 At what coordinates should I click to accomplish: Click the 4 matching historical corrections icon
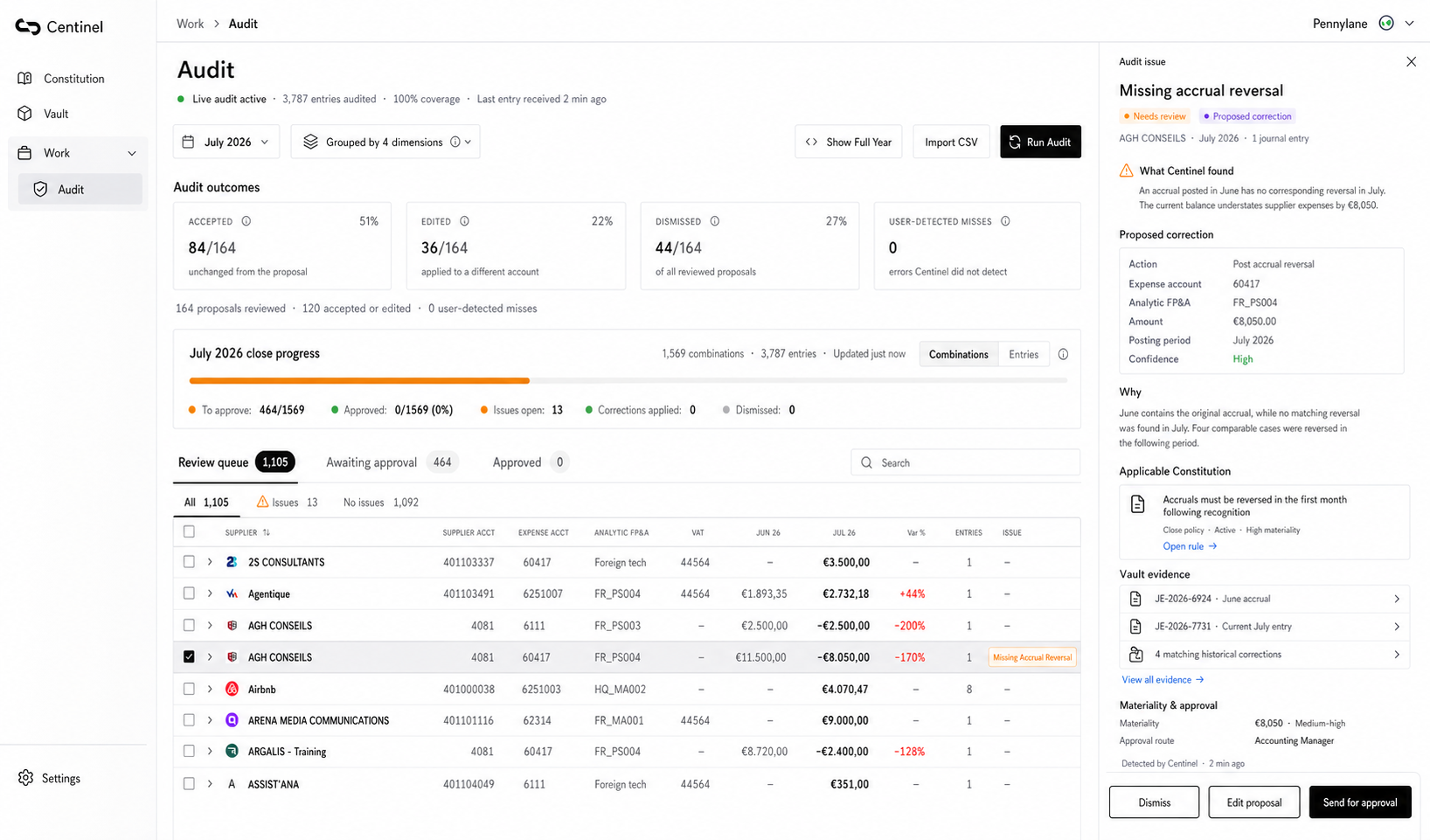pyautogui.click(x=1136, y=654)
